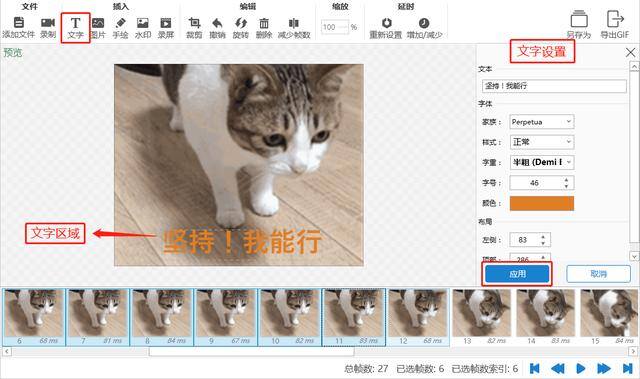The image size is (640, 379).
Task: Jump to last frame playback button
Action: pyautogui.click(x=627, y=368)
